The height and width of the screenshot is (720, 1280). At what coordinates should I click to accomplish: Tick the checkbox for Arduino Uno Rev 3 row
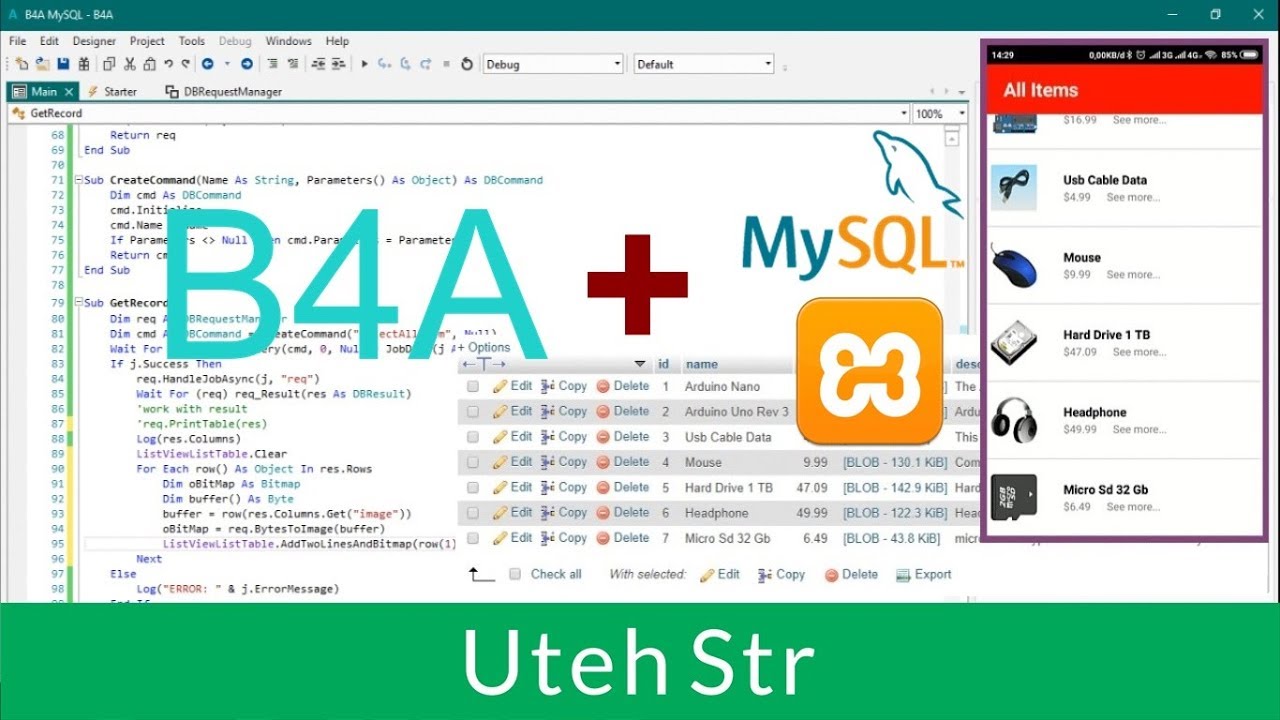coord(473,411)
